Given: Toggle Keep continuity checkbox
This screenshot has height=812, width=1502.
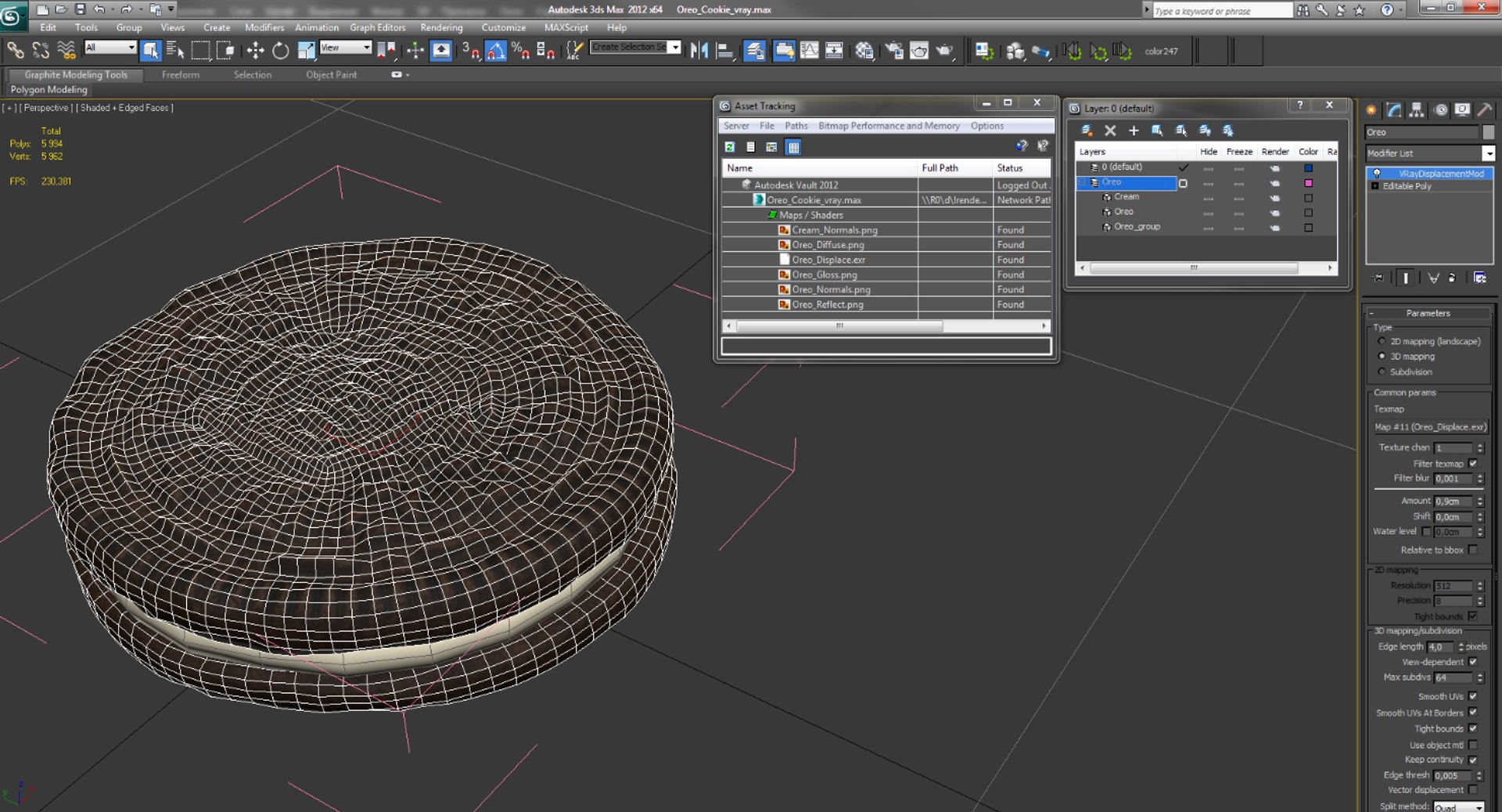Looking at the screenshot, I should pyautogui.click(x=1473, y=760).
